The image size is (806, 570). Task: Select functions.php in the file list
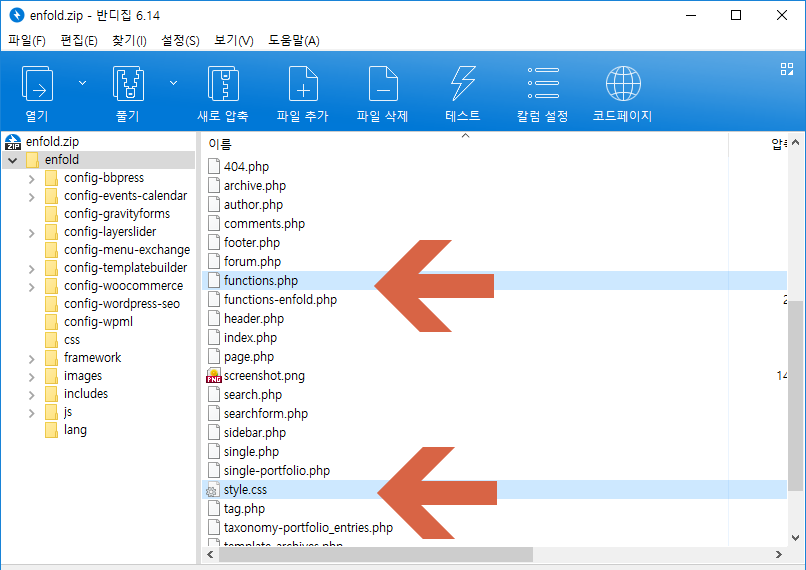(260, 281)
